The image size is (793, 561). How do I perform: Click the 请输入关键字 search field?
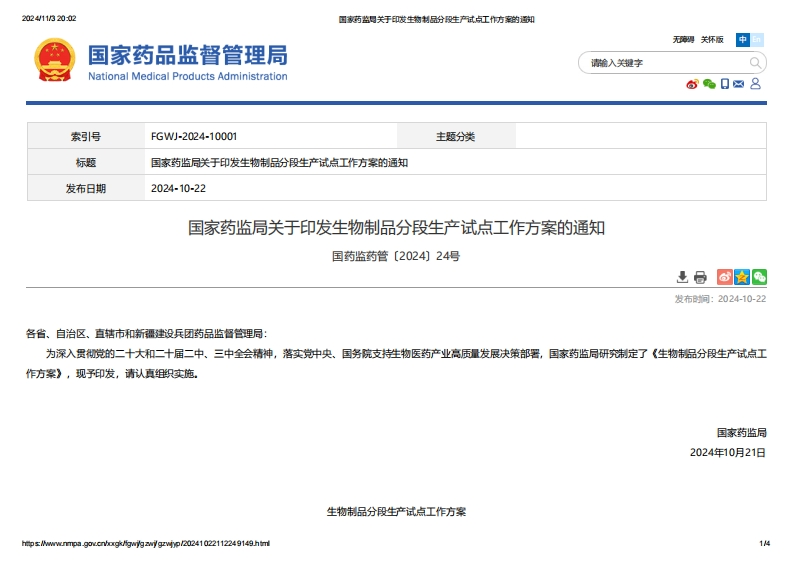pos(660,63)
